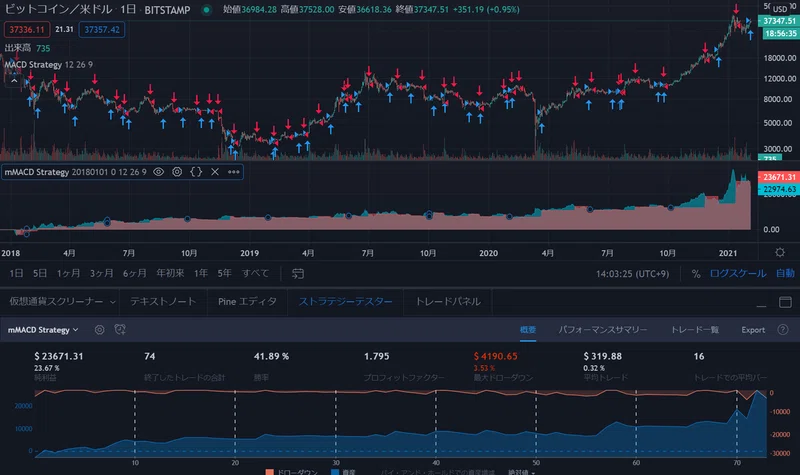Collapse the indicator legend arrow
Viewport: 800px width, 475px height.
(x=14, y=81)
